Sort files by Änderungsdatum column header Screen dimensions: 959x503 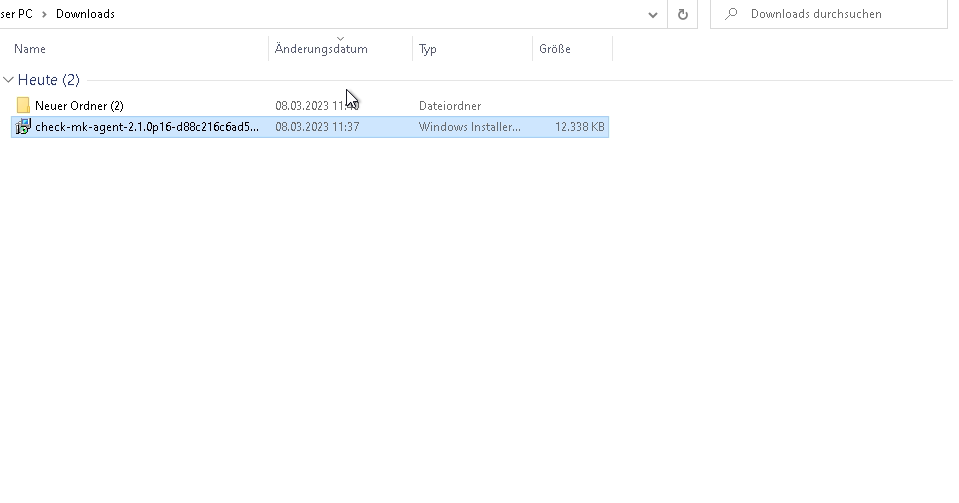321,49
